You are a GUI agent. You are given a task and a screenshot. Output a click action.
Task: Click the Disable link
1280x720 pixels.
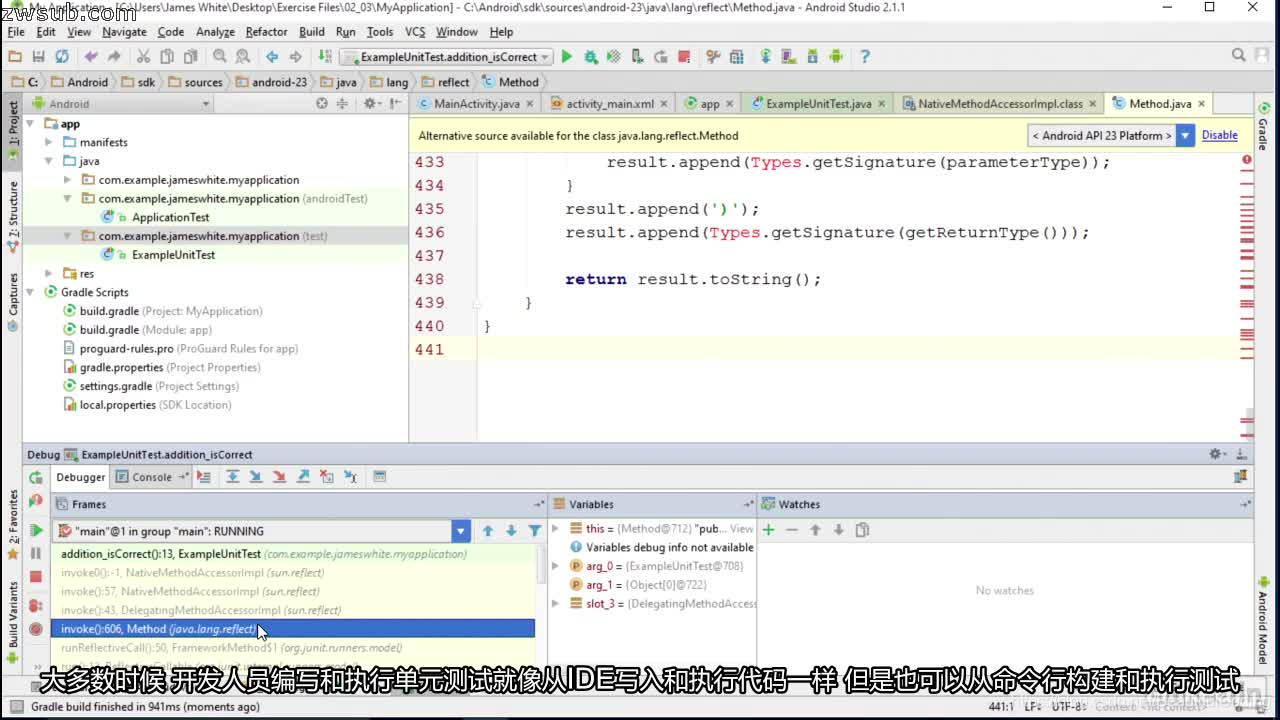pyautogui.click(x=1219, y=135)
